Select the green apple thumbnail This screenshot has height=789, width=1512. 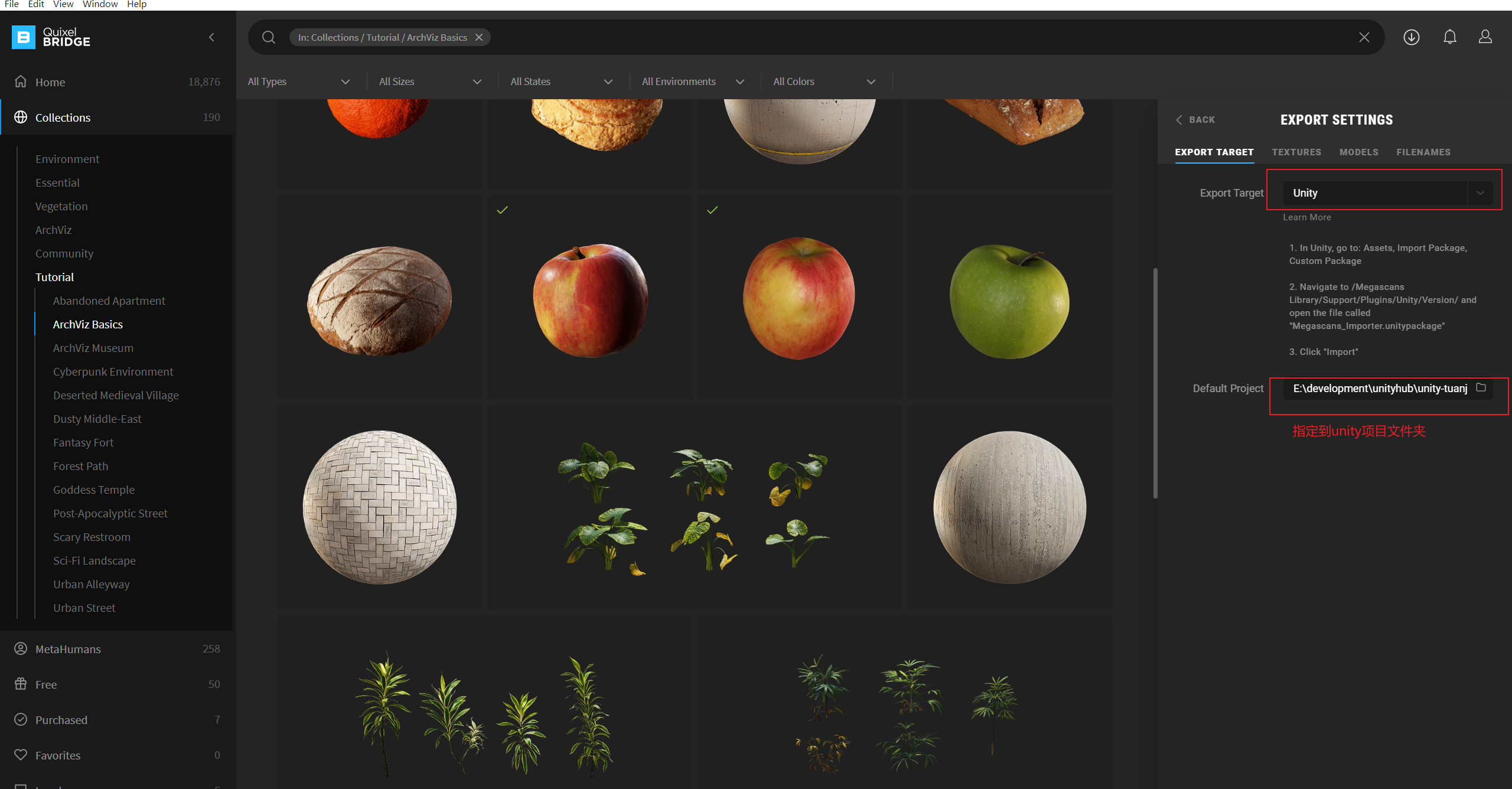(x=1009, y=300)
